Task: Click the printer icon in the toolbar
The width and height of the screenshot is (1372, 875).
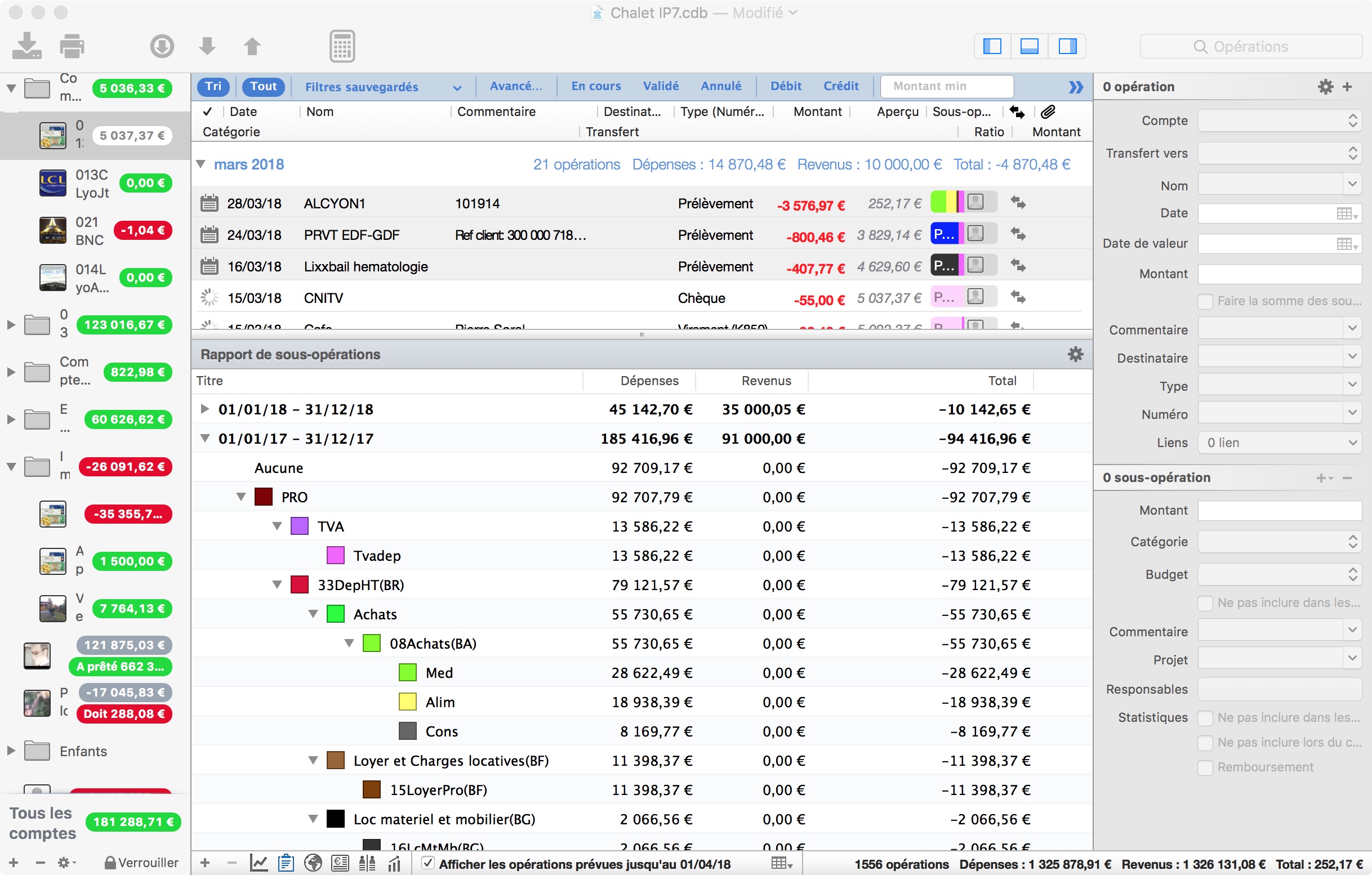Action: click(x=72, y=46)
